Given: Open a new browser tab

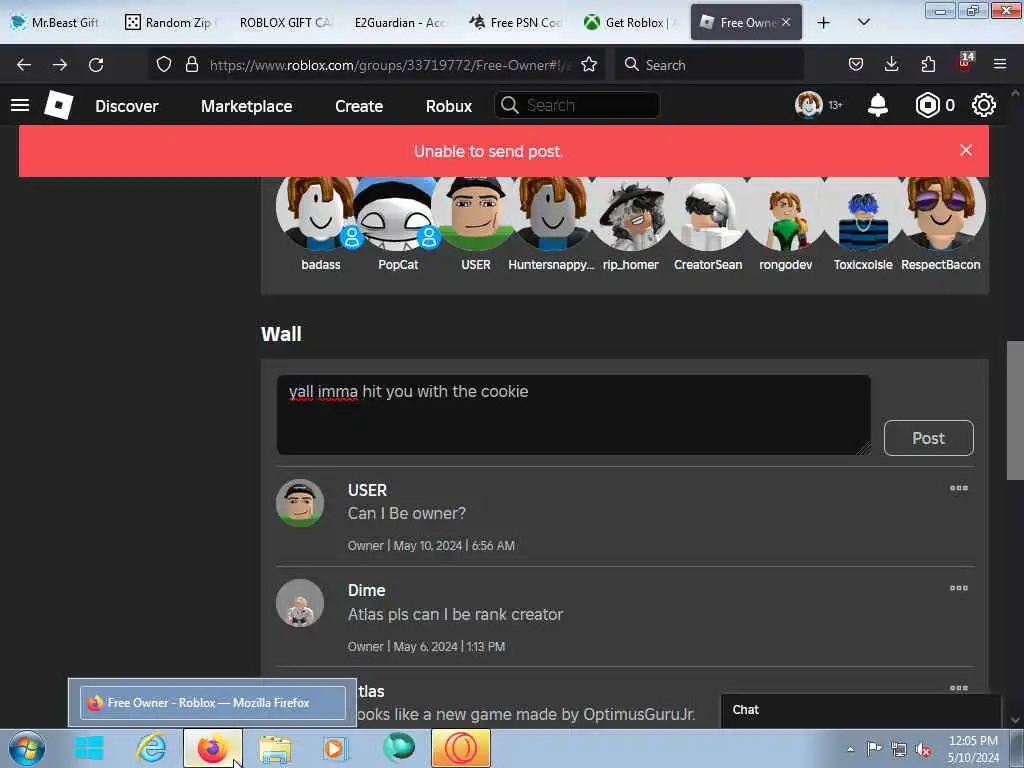Looking at the screenshot, I should (824, 22).
